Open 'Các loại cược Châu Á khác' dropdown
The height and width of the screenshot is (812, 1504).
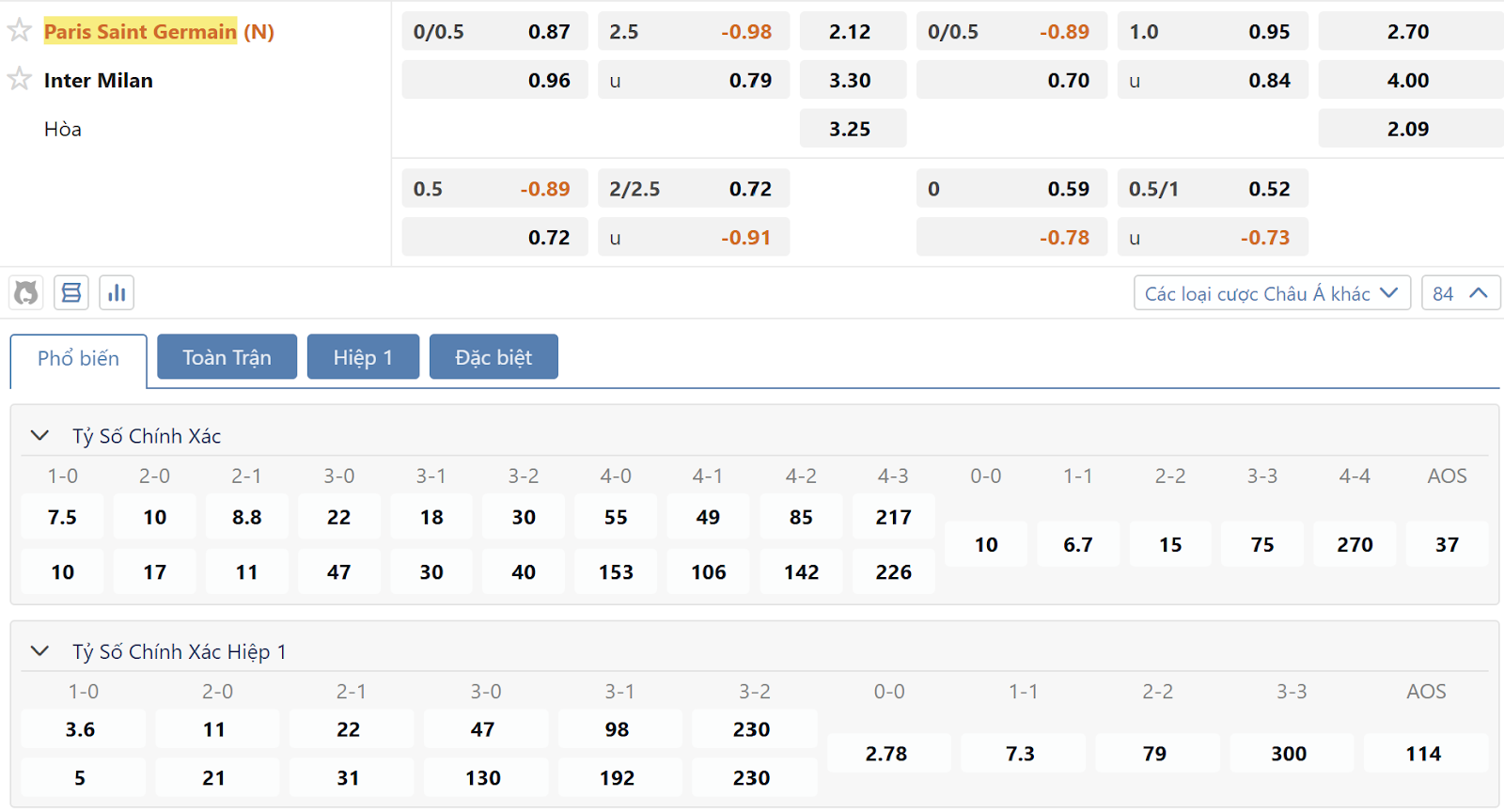[1272, 293]
